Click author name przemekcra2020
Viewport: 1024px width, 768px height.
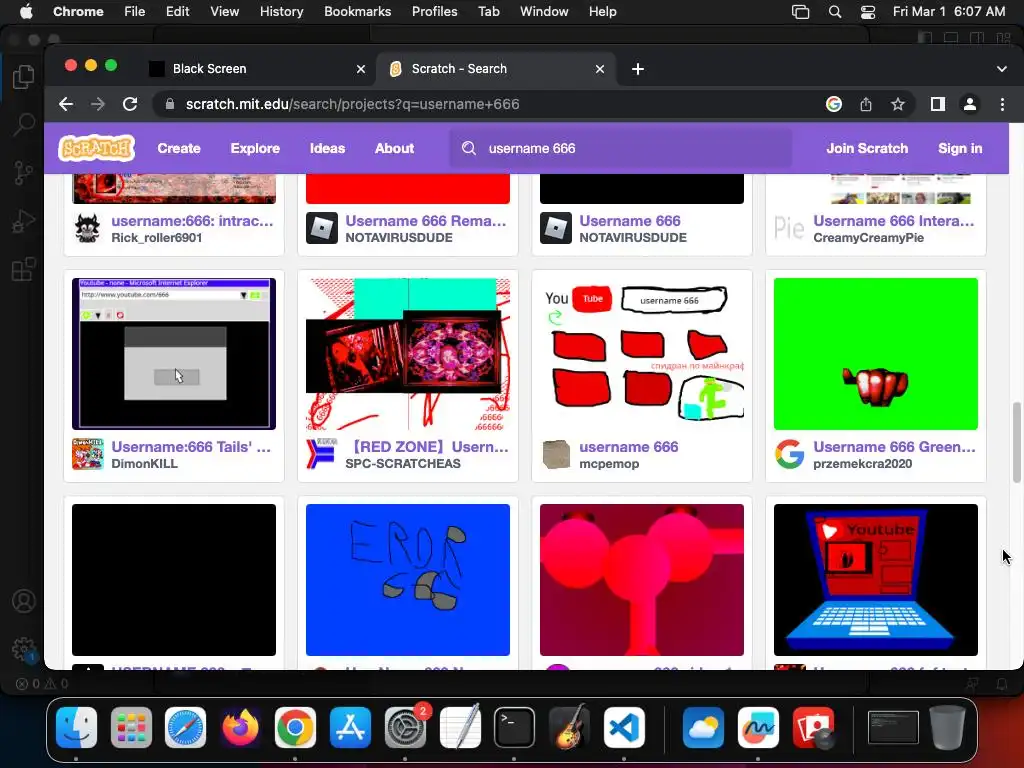click(x=863, y=464)
